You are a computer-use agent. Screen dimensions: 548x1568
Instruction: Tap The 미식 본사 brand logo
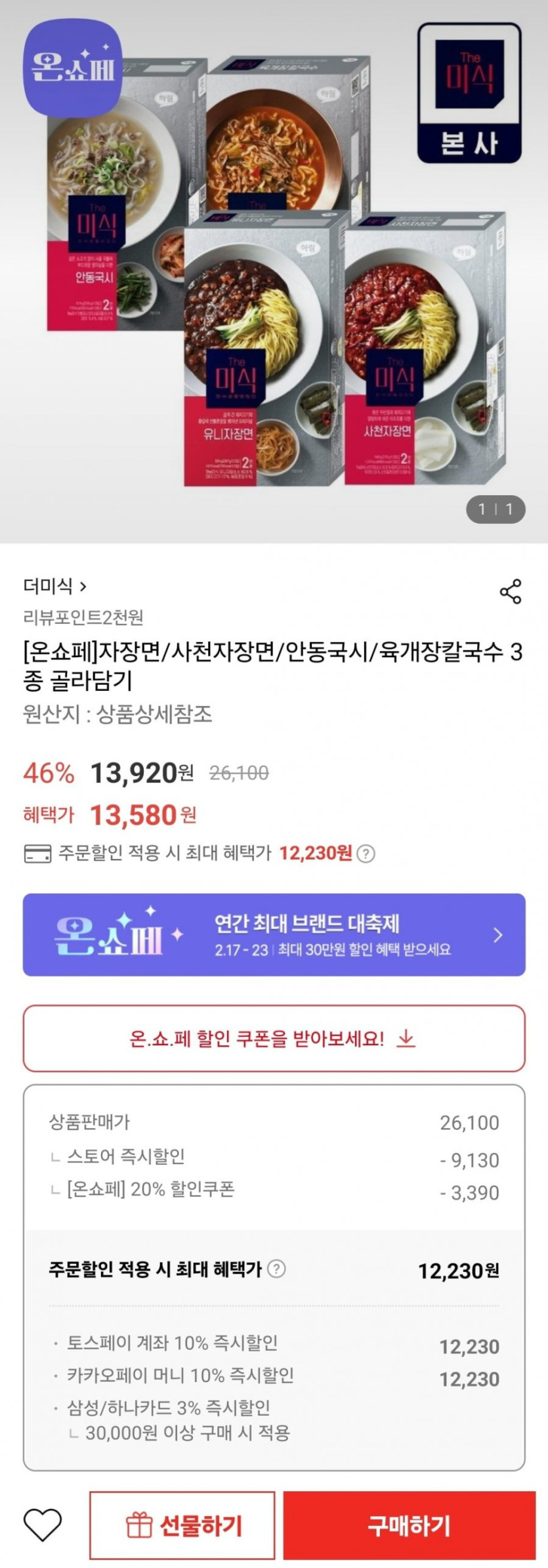click(469, 93)
